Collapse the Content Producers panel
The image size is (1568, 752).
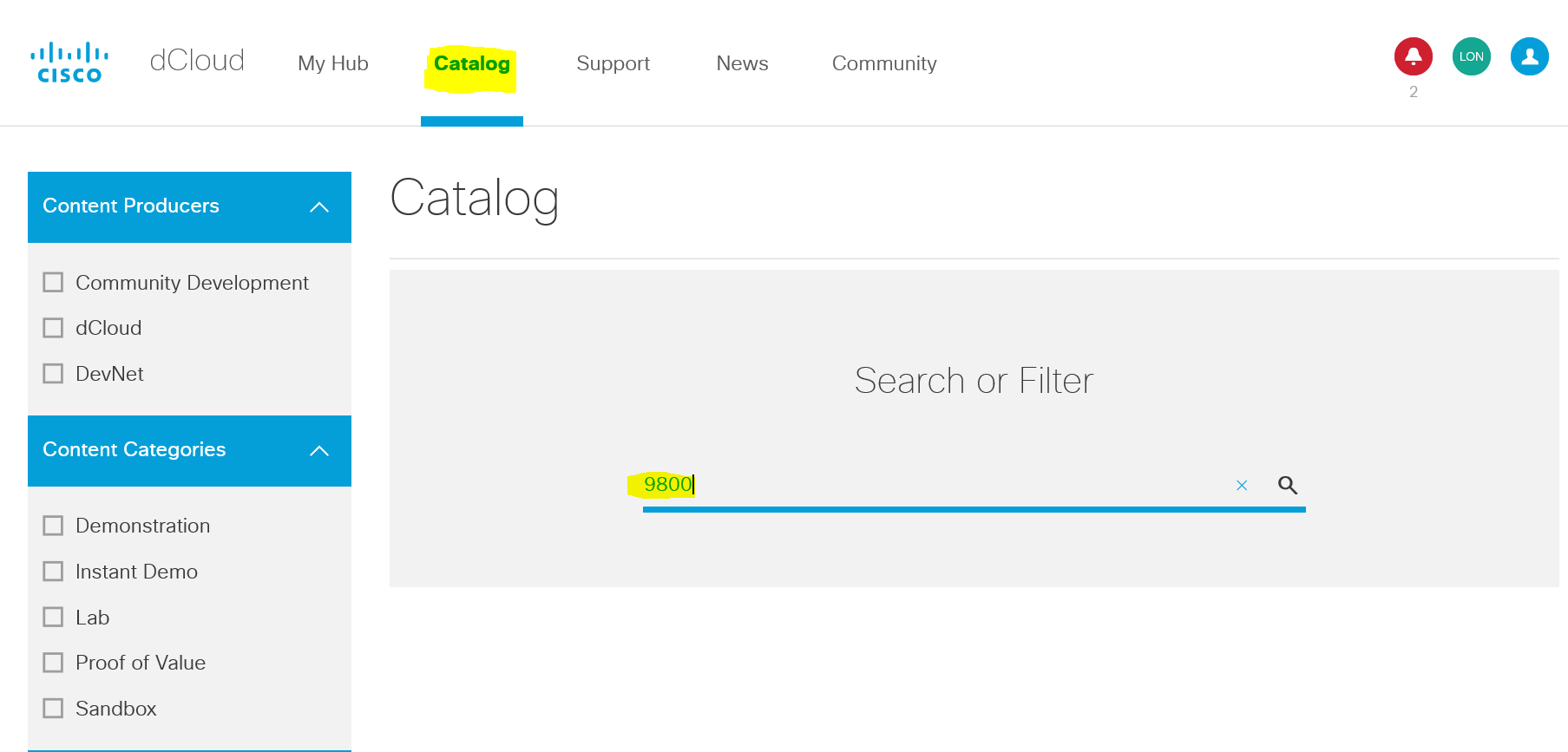click(x=319, y=206)
